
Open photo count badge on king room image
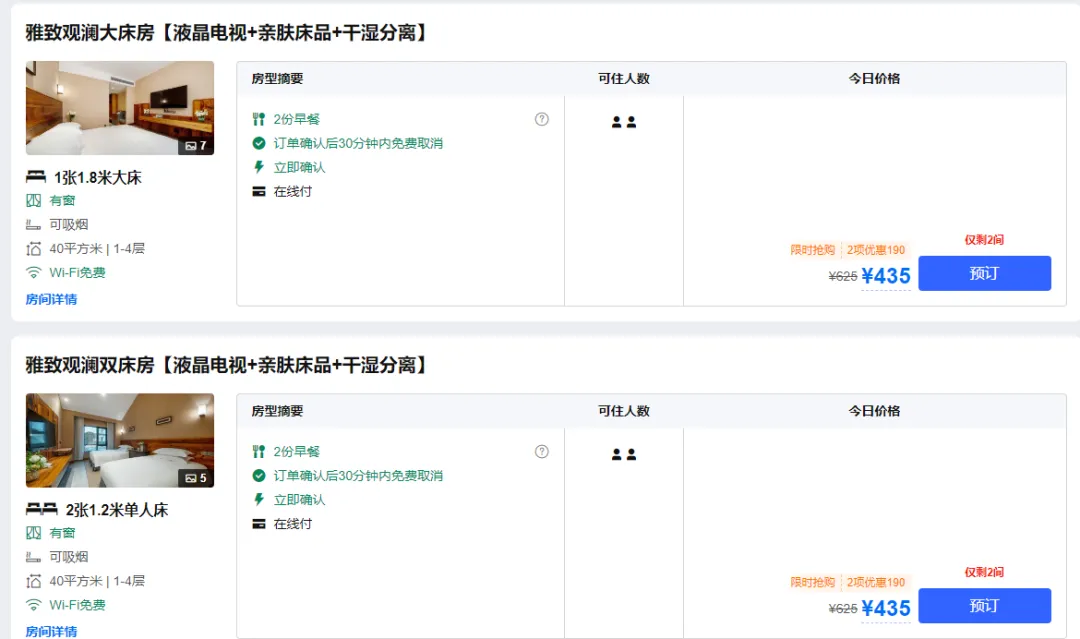(196, 146)
